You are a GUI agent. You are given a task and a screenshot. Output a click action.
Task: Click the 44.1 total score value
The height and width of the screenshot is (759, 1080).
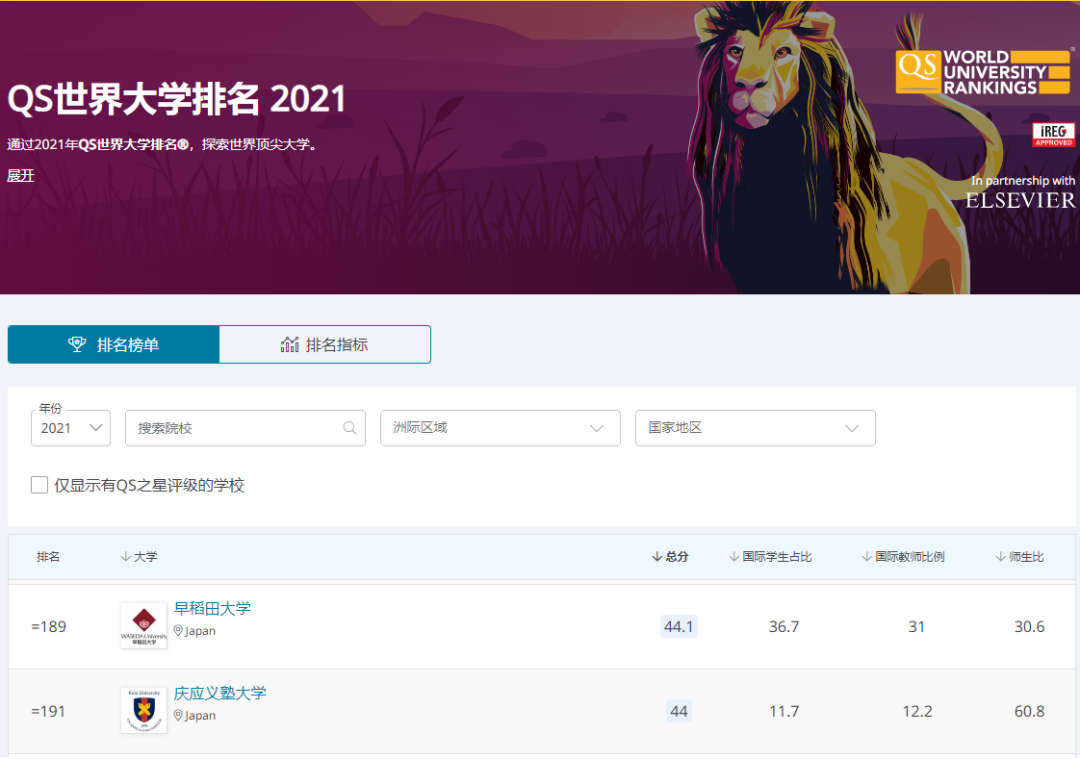678,627
